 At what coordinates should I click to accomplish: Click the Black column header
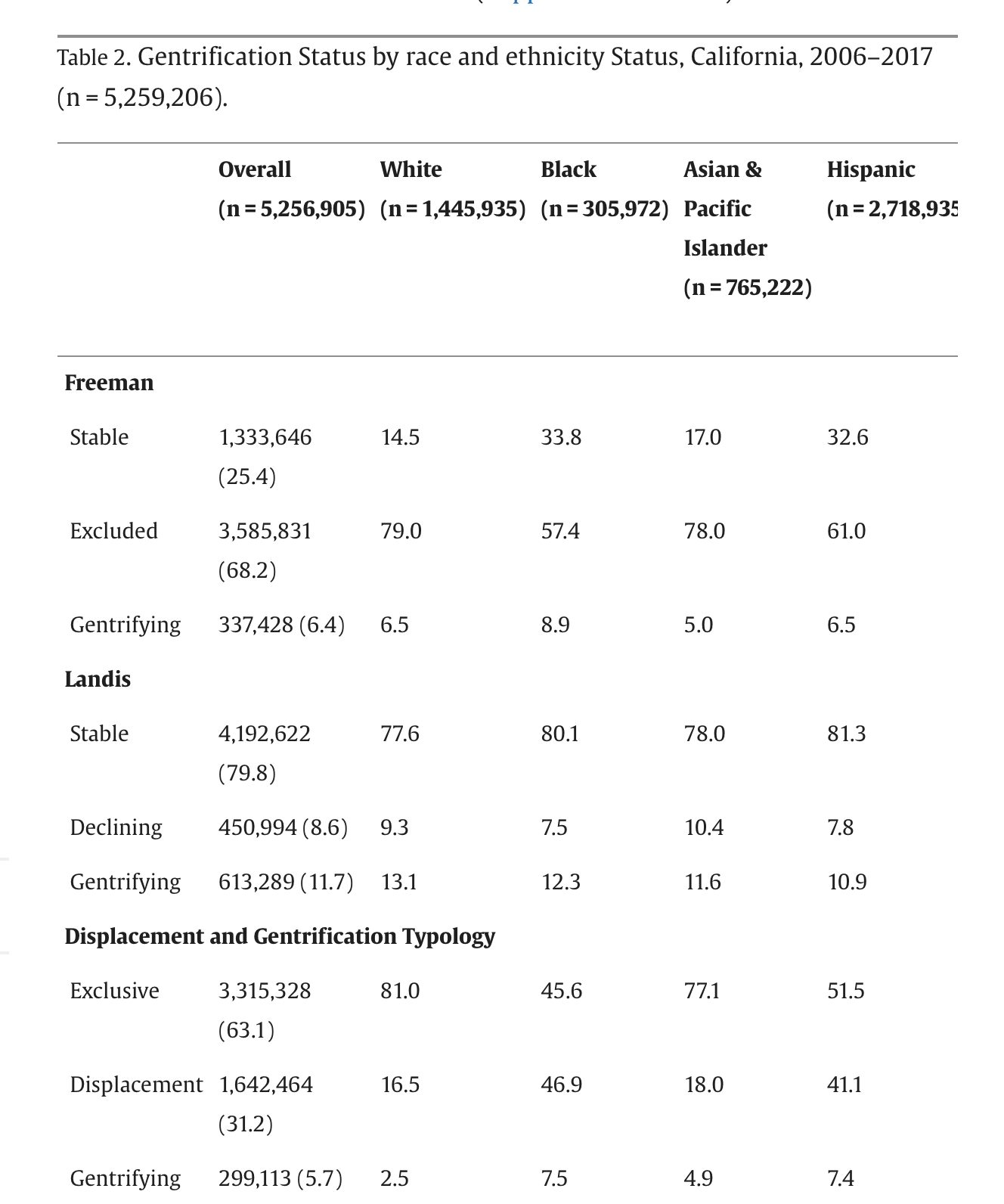569,169
